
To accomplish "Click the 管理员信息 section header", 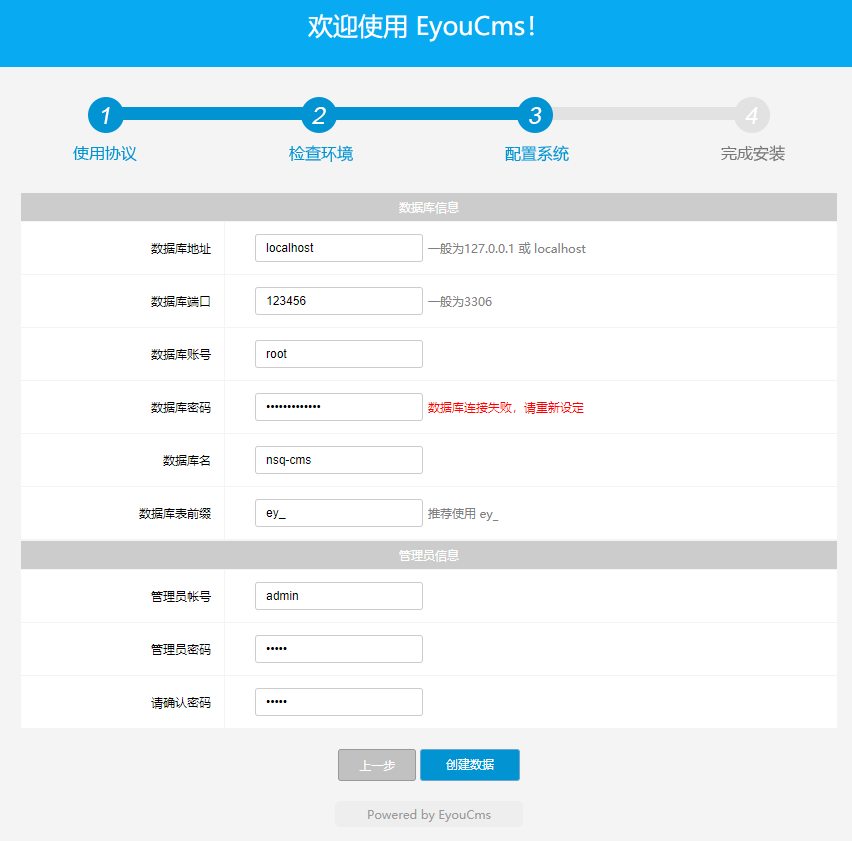I will pyautogui.click(x=429, y=555).
